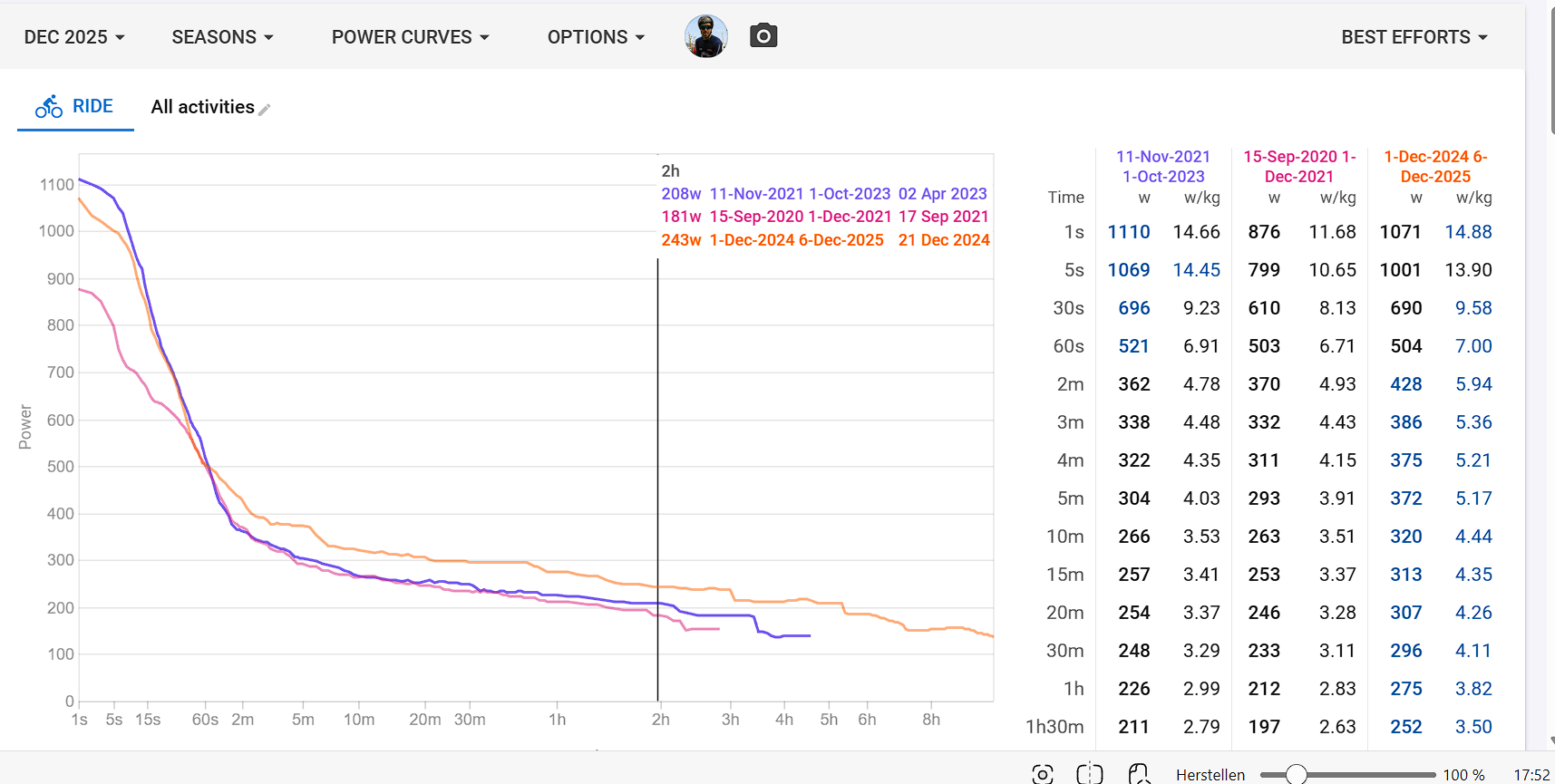Viewport: 1555px width, 784px height.
Task: Click the split view icon in status bar
Action: click(1089, 774)
